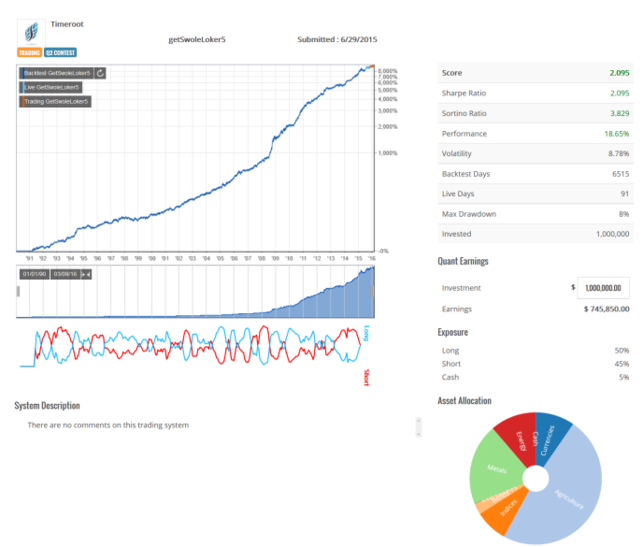Viewport: 643px width, 547px height.
Task: Click the description scroll up arrow
Action: pyautogui.click(x=419, y=421)
